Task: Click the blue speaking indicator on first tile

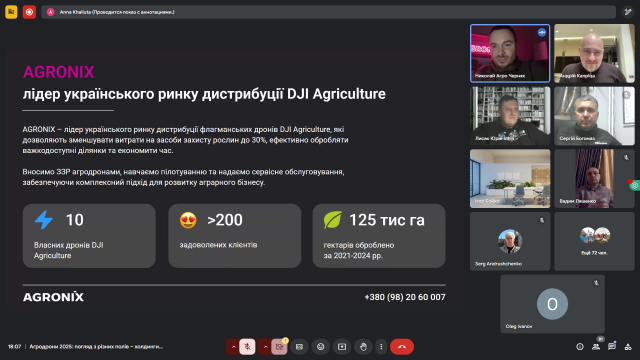Action: [542, 32]
